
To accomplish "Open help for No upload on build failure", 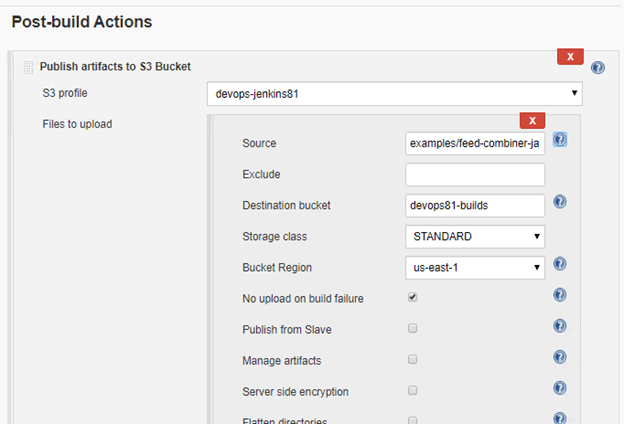I will pyautogui.click(x=560, y=296).
